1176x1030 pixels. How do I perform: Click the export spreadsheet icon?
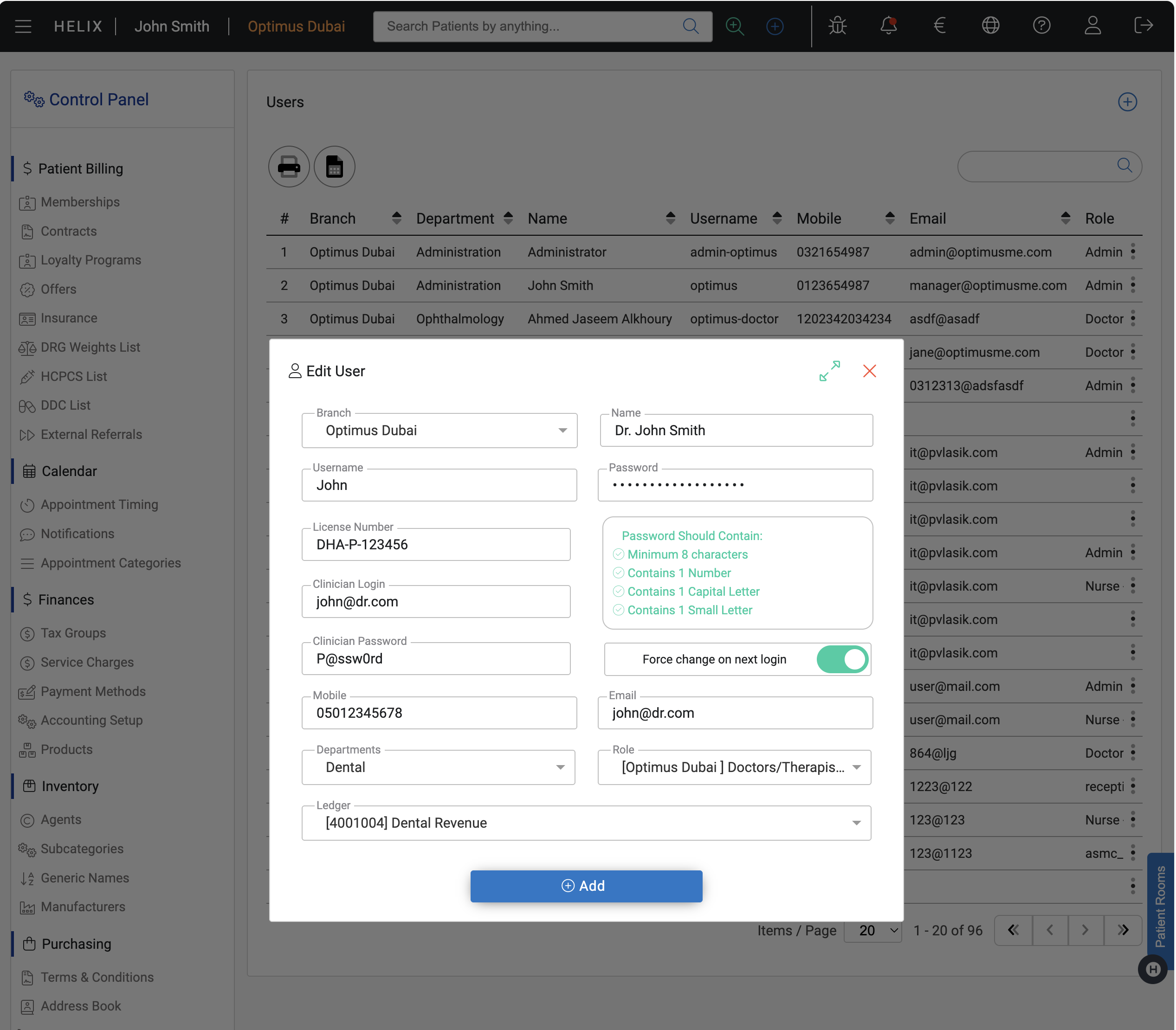334,167
